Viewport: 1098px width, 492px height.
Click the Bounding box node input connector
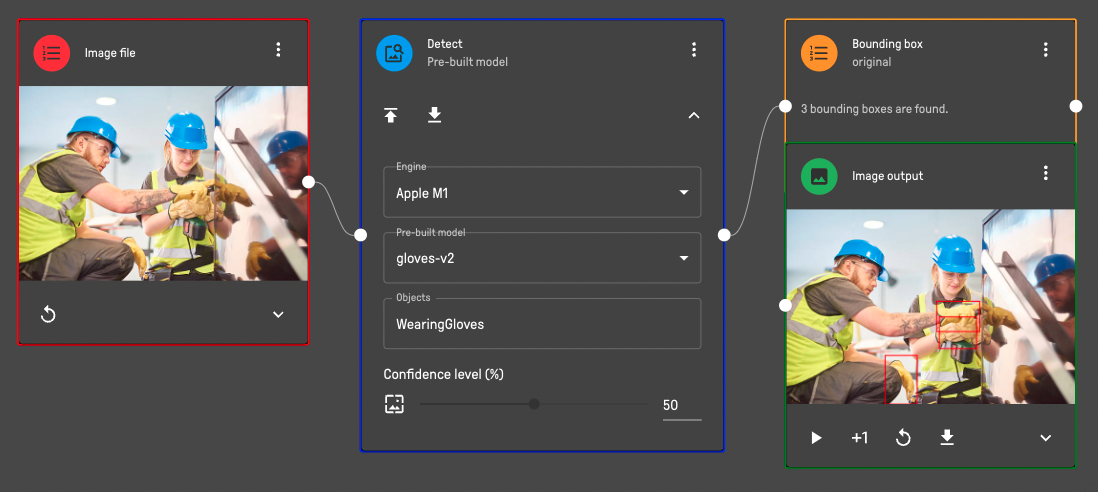tap(786, 106)
